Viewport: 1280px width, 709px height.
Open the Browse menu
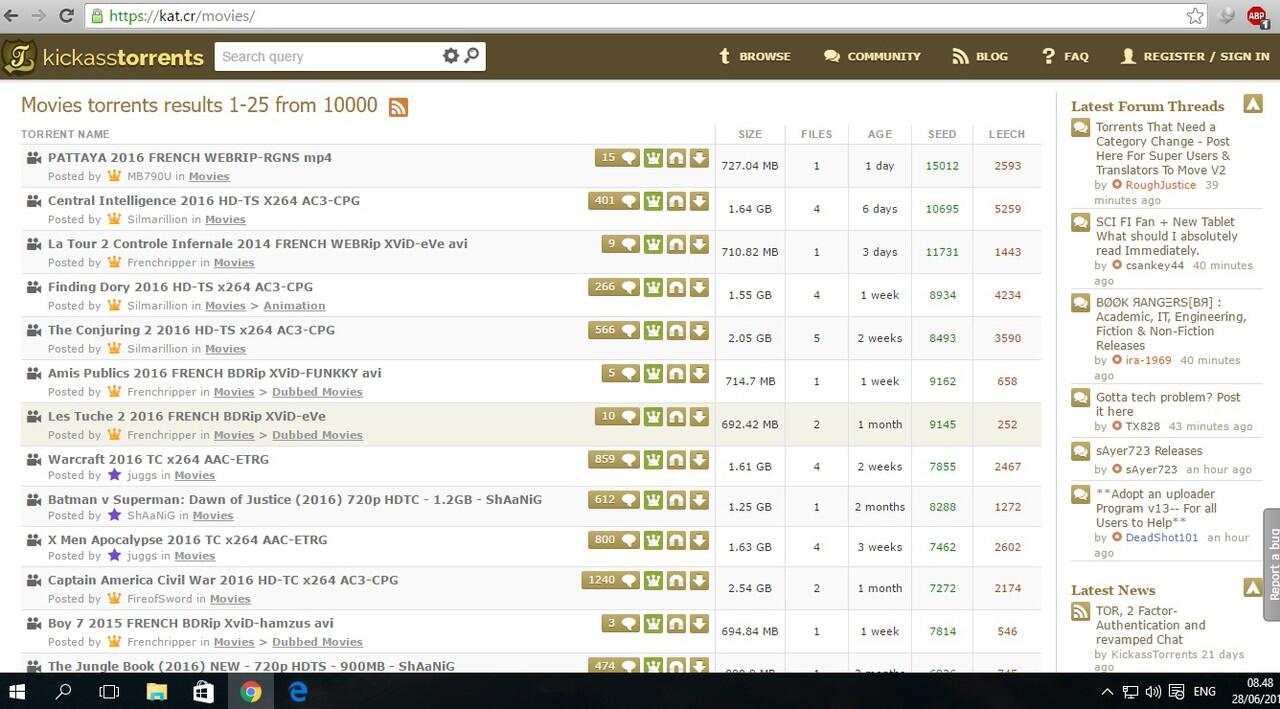click(x=755, y=56)
